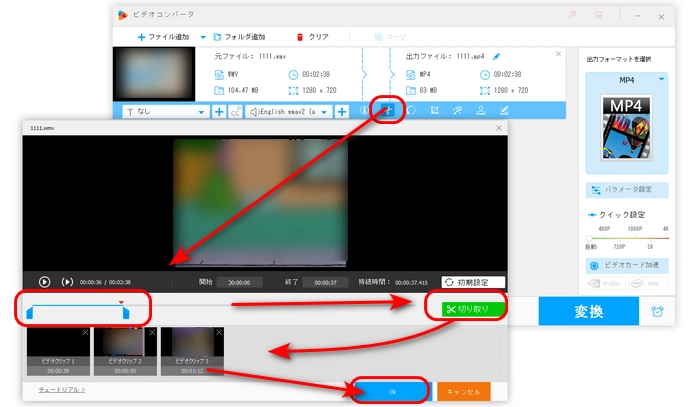Expand the arrow beside ファイル追加
The width and height of the screenshot is (700, 407).
click(203, 37)
